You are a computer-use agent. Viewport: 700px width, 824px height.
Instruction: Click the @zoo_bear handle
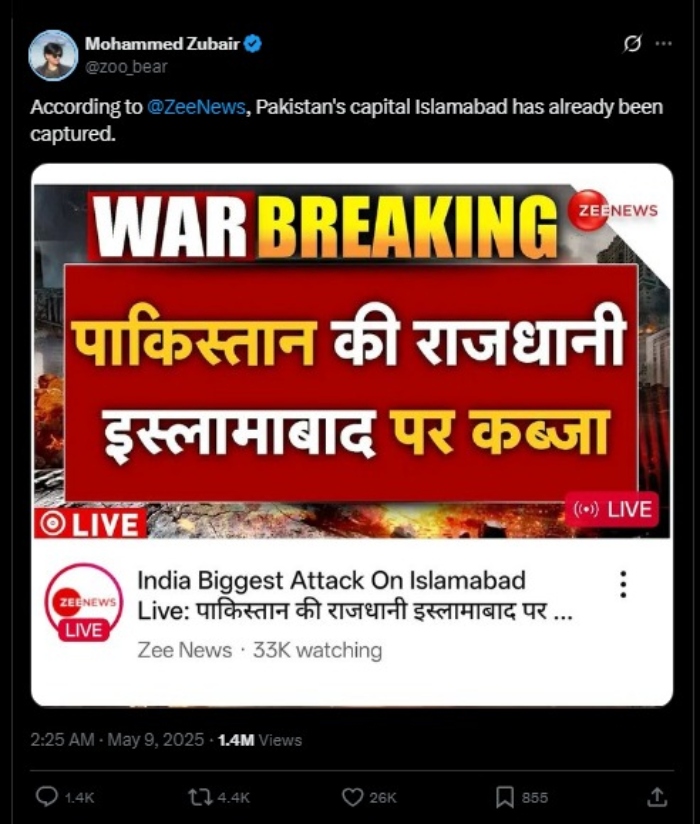[126, 67]
